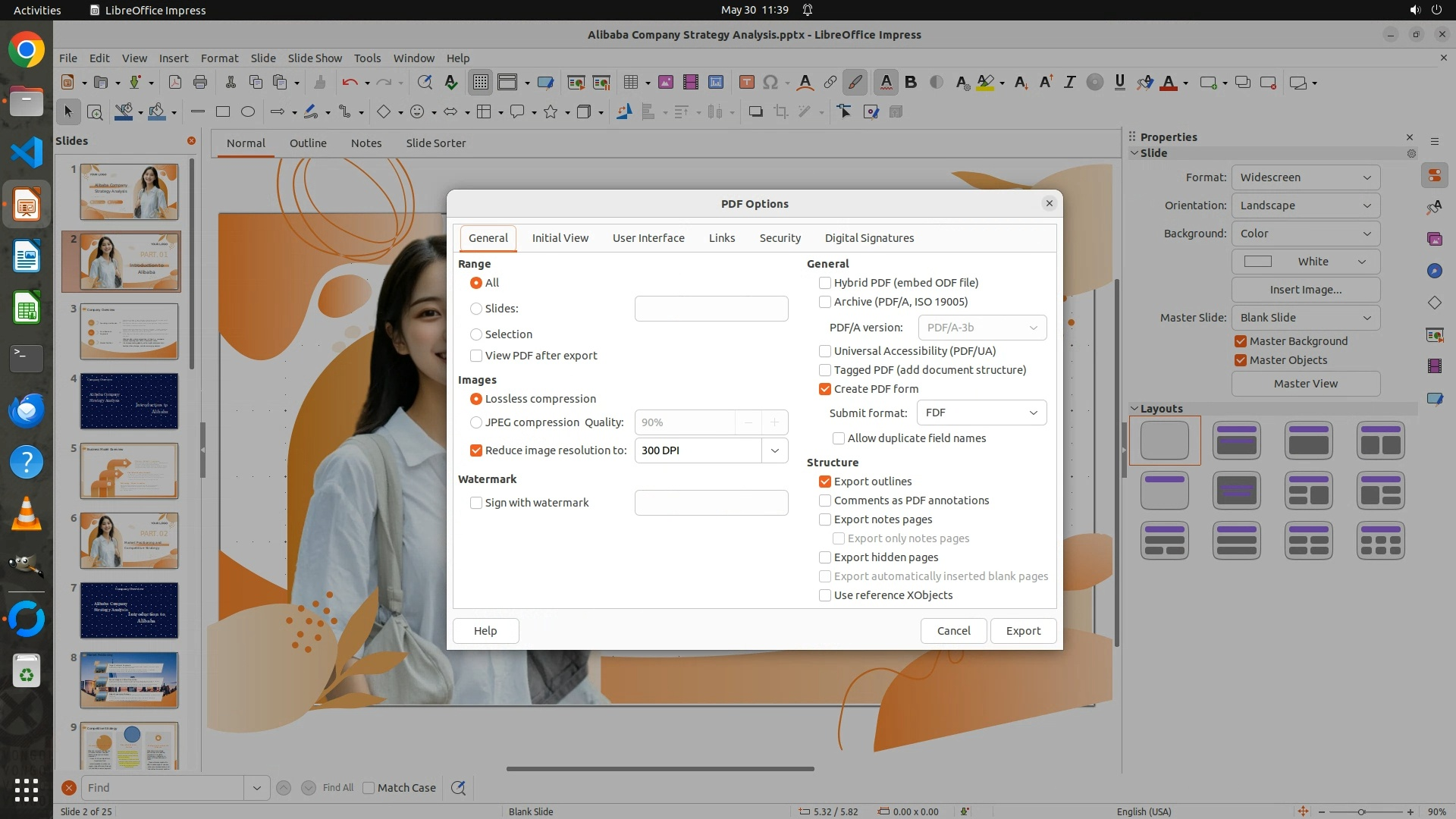Open the Visual Studio Code dock icon
This screenshot has height=819, width=1456.
tap(27, 152)
